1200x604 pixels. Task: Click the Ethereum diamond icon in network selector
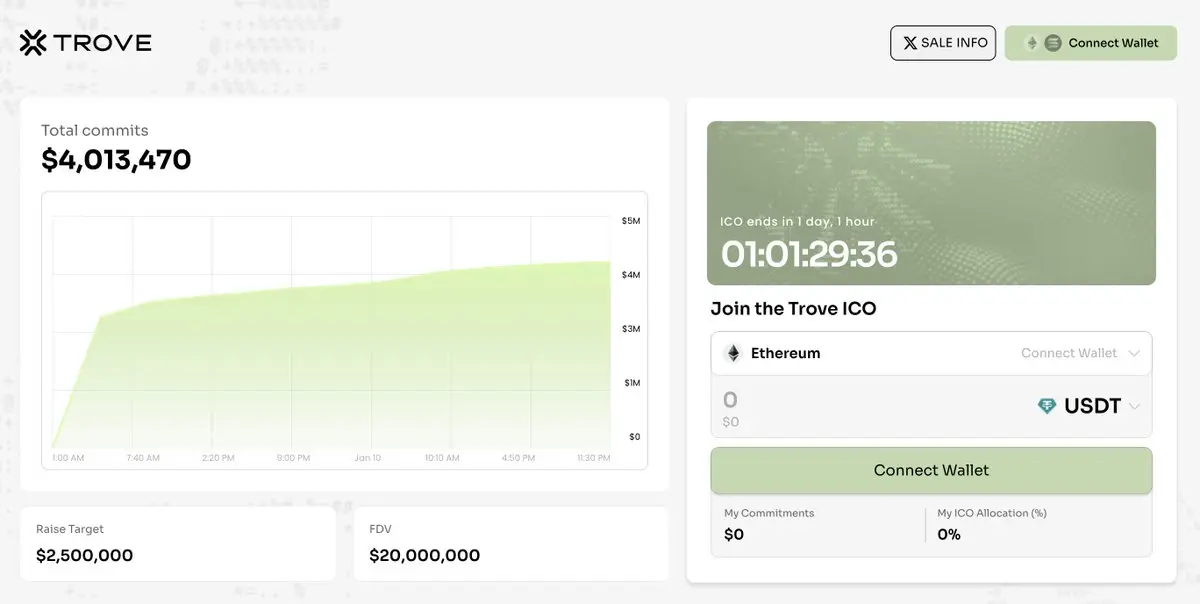click(733, 353)
